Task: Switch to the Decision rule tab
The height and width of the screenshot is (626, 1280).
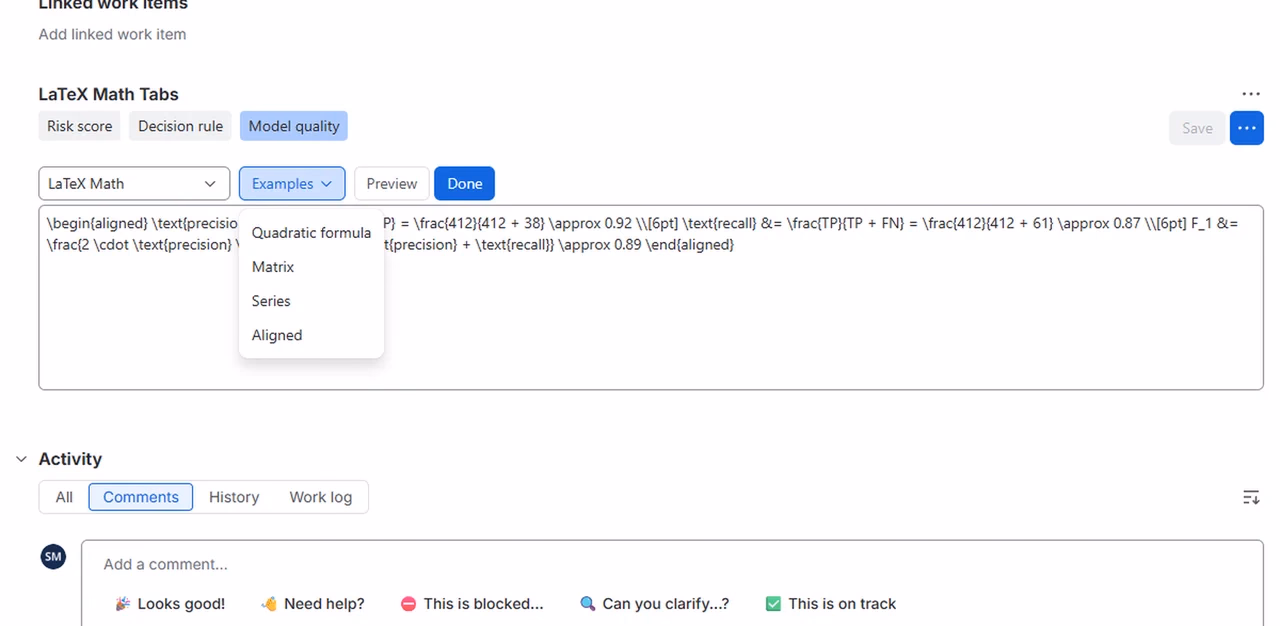Action: 180,126
